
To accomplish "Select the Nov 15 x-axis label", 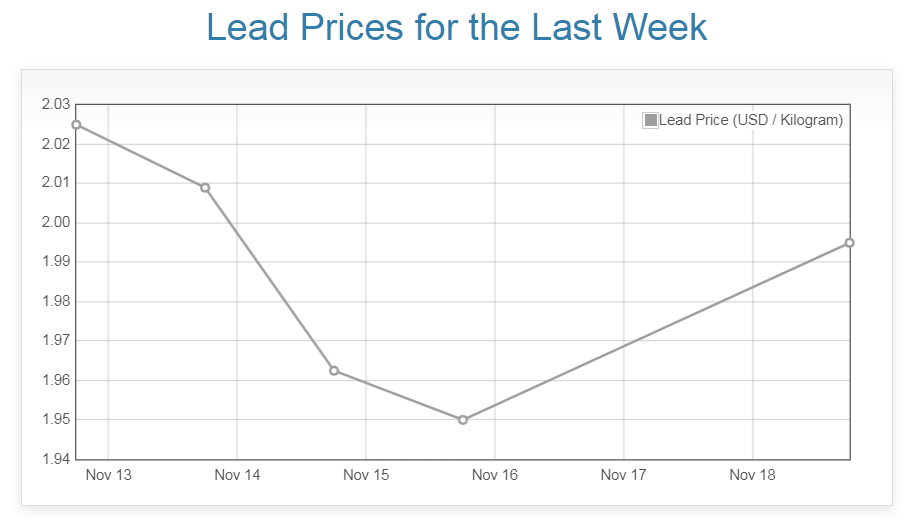I will (x=366, y=475).
